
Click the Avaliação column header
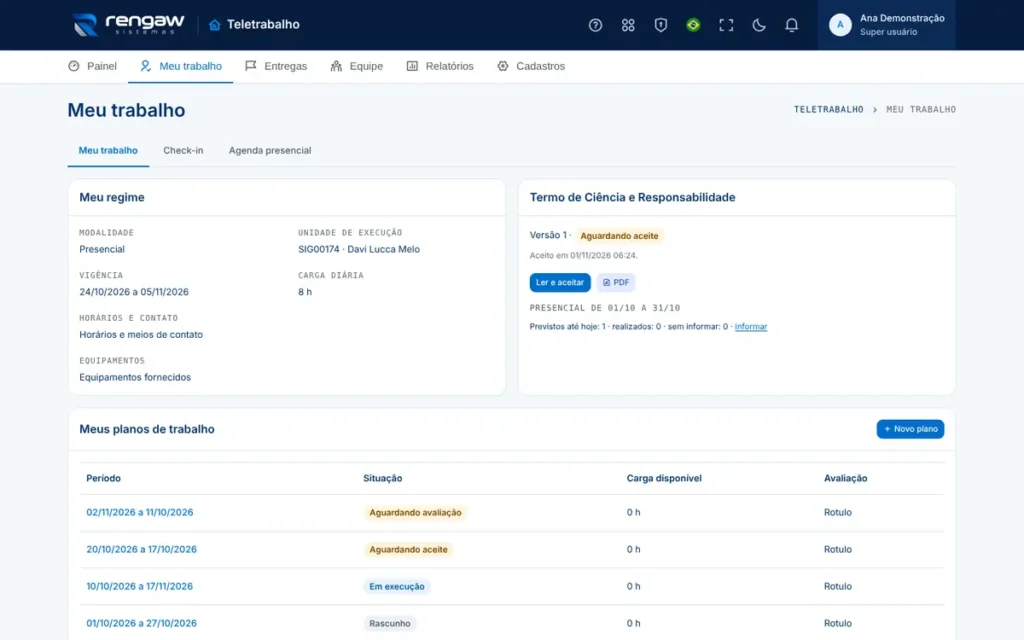tap(845, 478)
